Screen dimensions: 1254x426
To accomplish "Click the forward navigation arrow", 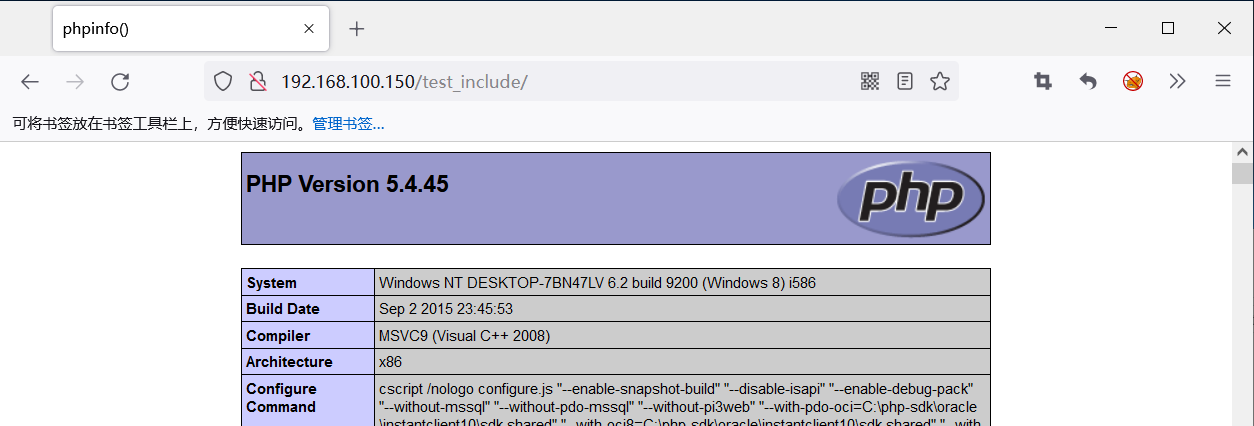I will [75, 82].
